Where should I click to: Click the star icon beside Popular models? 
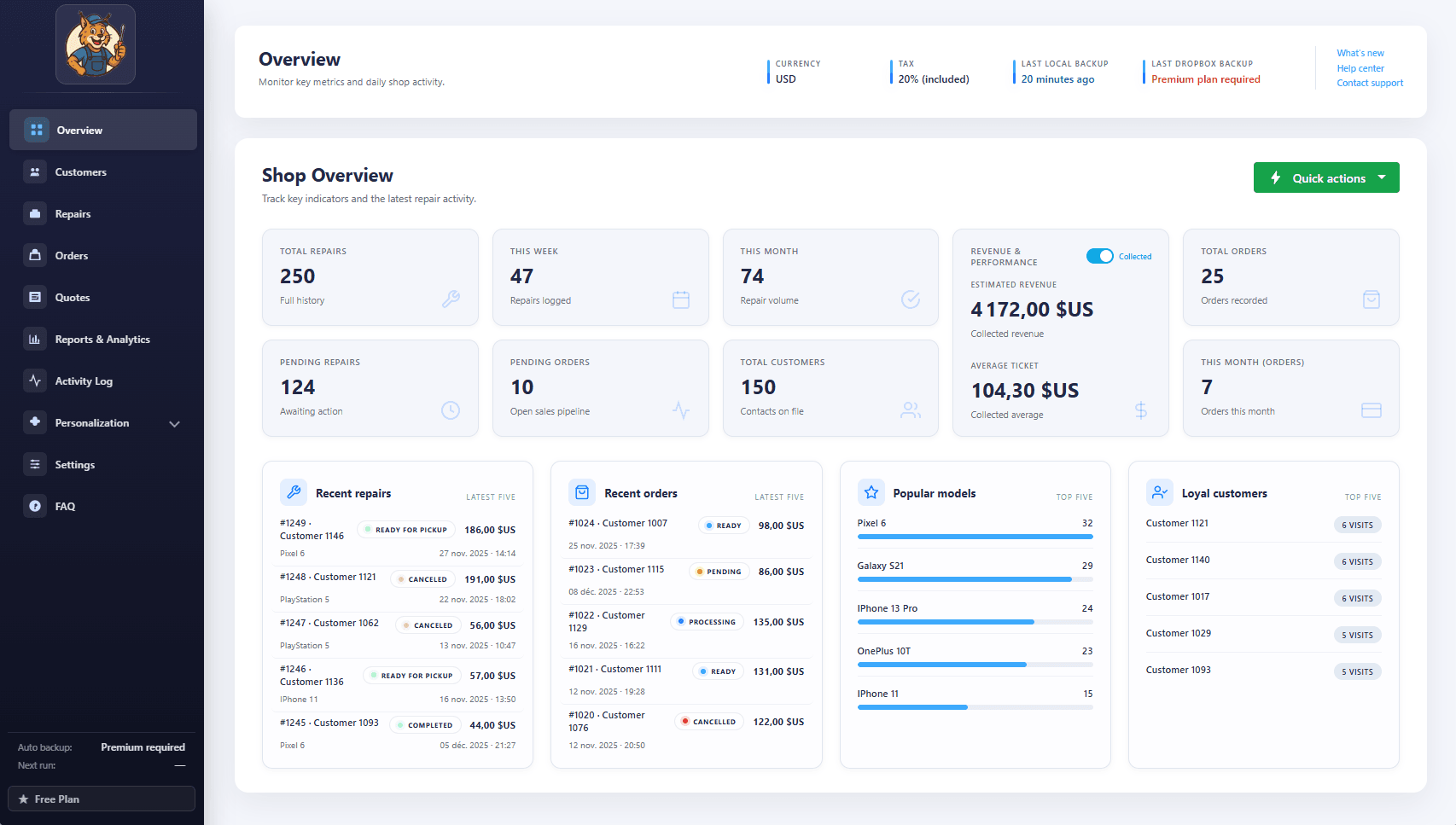coord(871,492)
